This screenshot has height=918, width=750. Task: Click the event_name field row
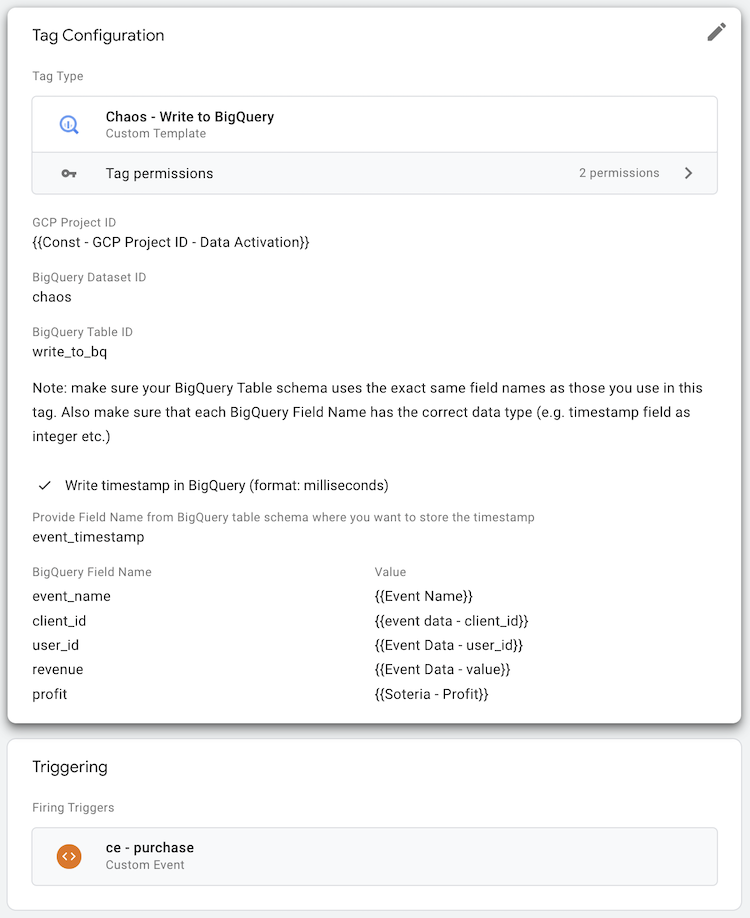[x=72, y=596]
